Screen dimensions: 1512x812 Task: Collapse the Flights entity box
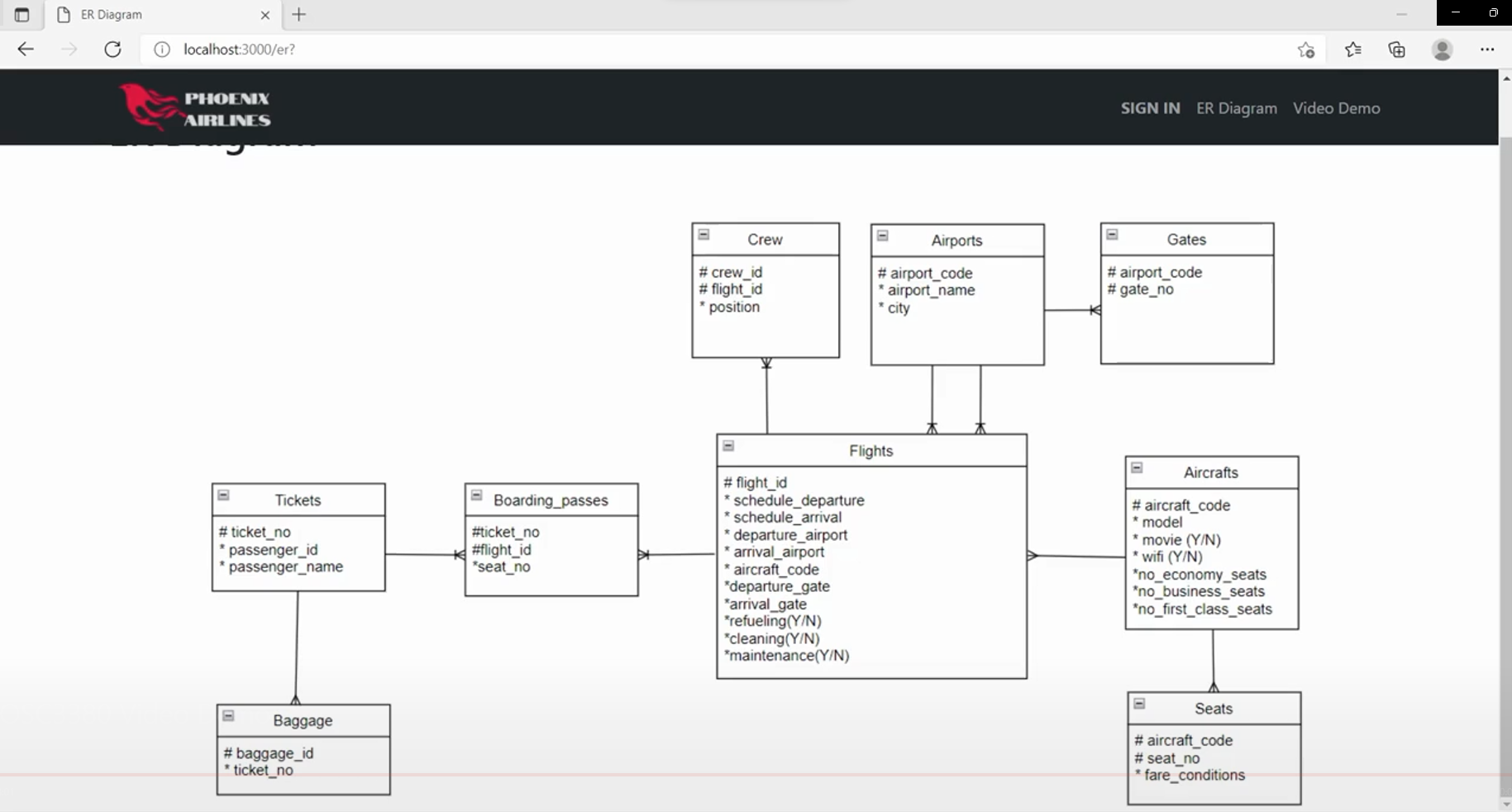(x=728, y=446)
